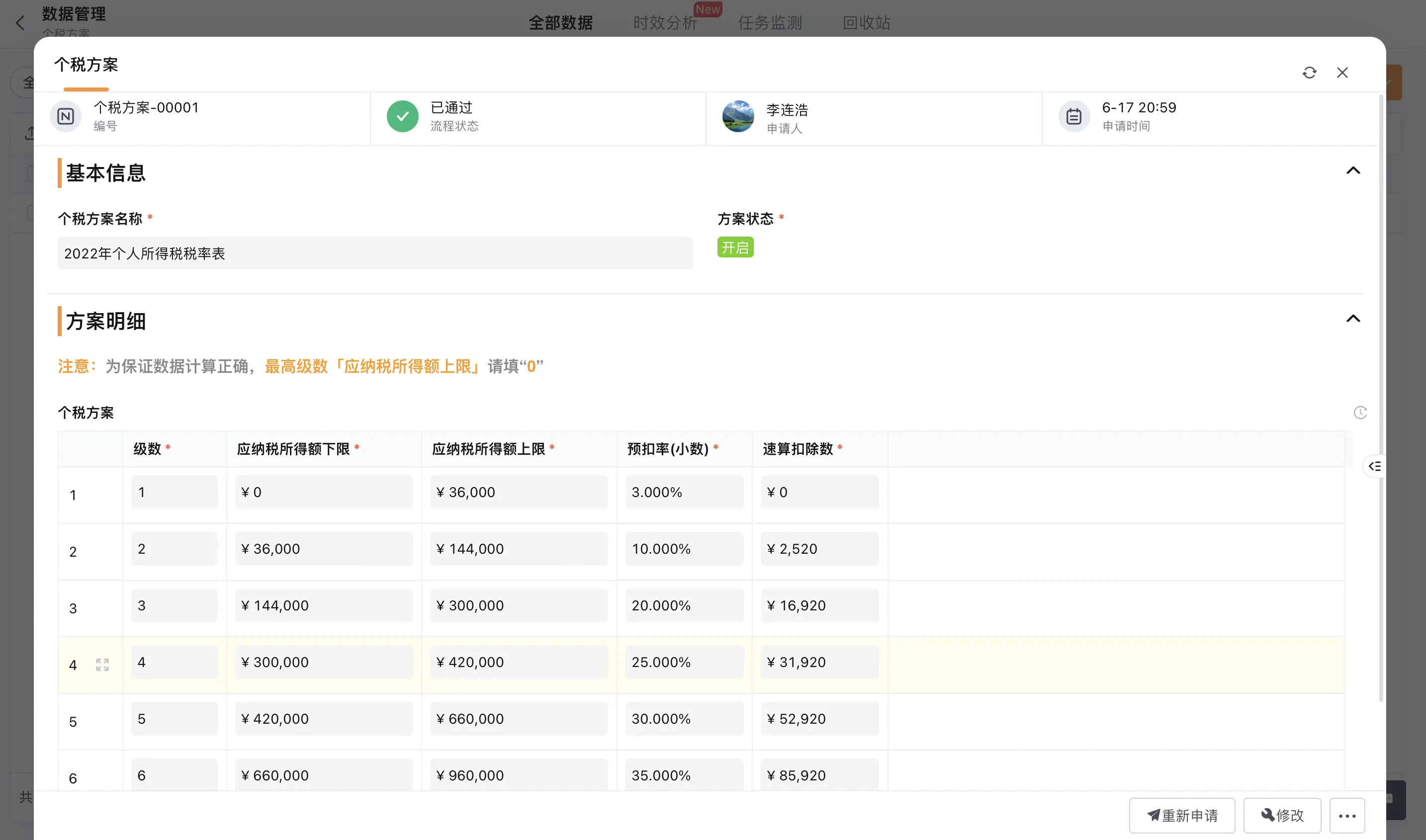Close the 个税方案 detail dialog
The width and height of the screenshot is (1426, 840).
1342,73
